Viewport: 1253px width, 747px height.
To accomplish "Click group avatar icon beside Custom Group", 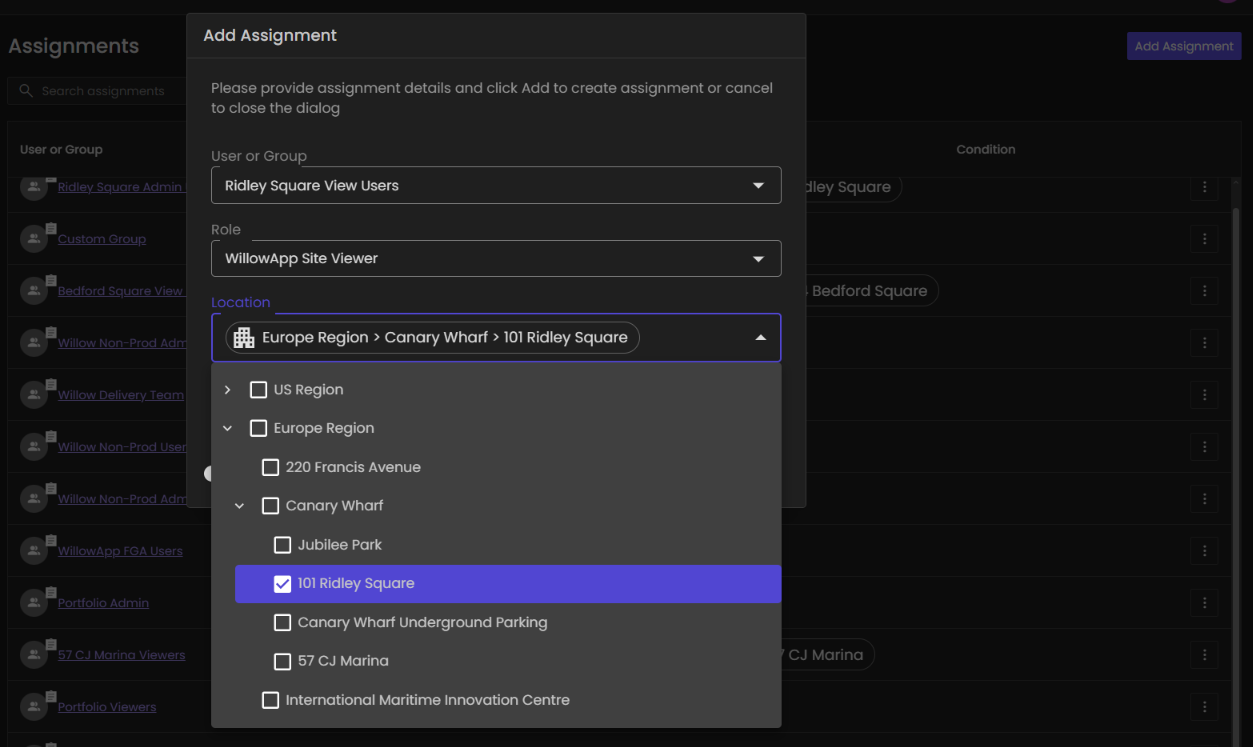I will point(34,239).
